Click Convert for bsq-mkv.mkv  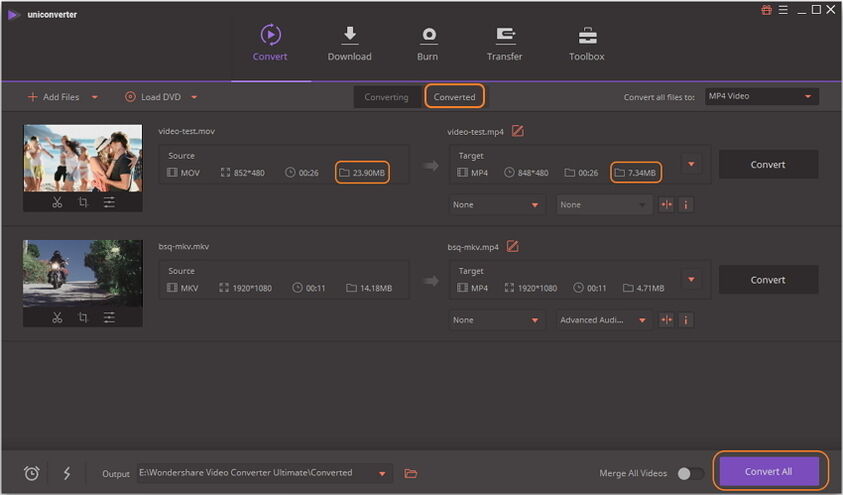(x=768, y=279)
